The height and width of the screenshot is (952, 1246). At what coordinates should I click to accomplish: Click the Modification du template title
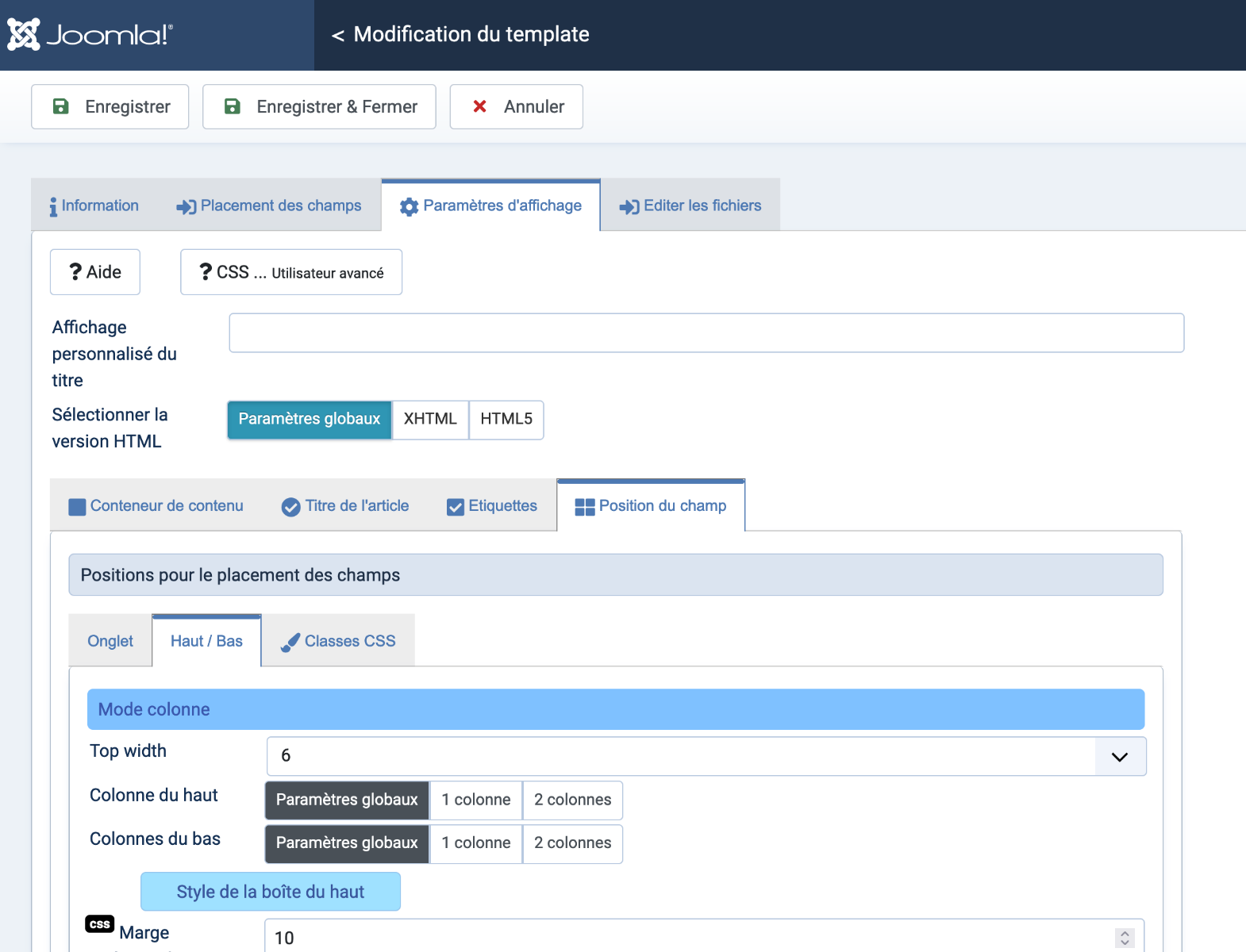(x=471, y=34)
